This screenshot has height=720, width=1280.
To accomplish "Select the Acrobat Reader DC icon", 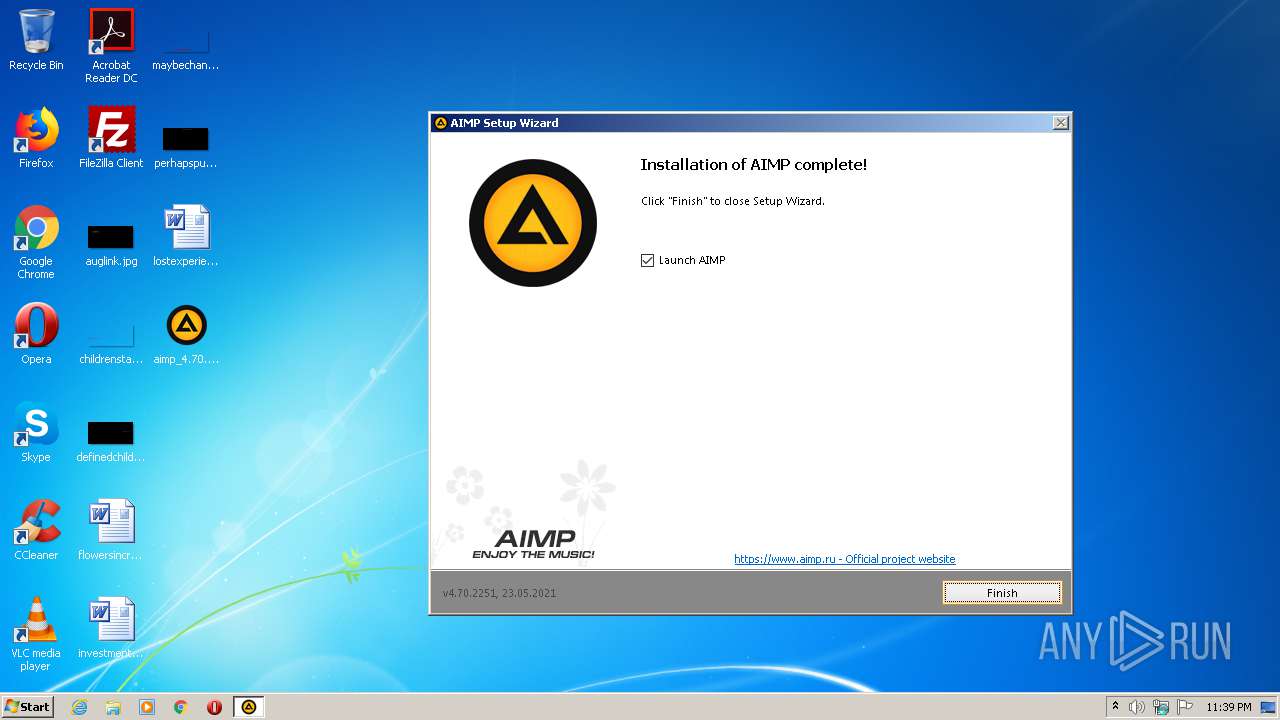I will pos(111,46).
